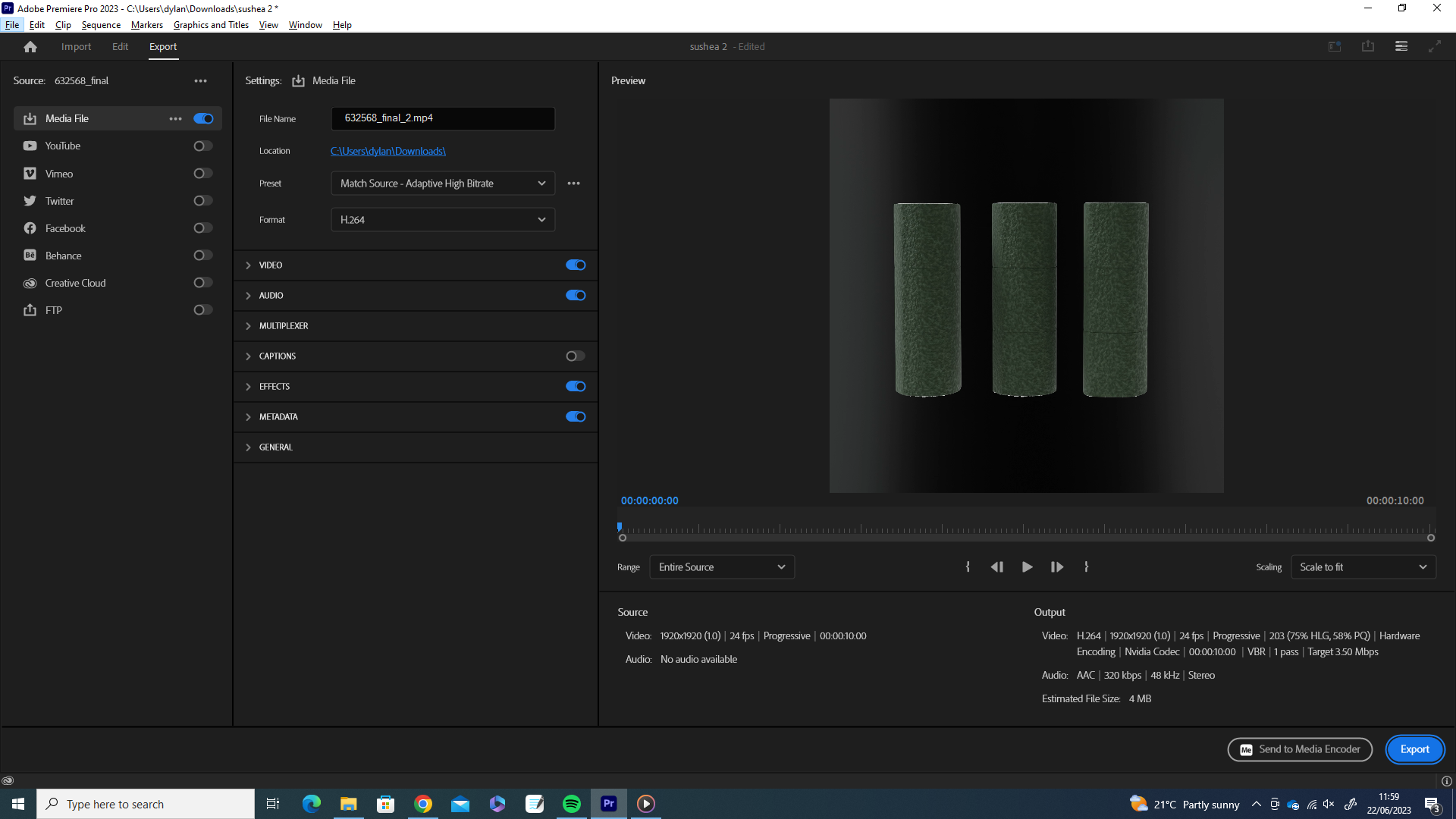Click the file name input field
Image resolution: width=1456 pixels, height=819 pixels.
pos(443,117)
